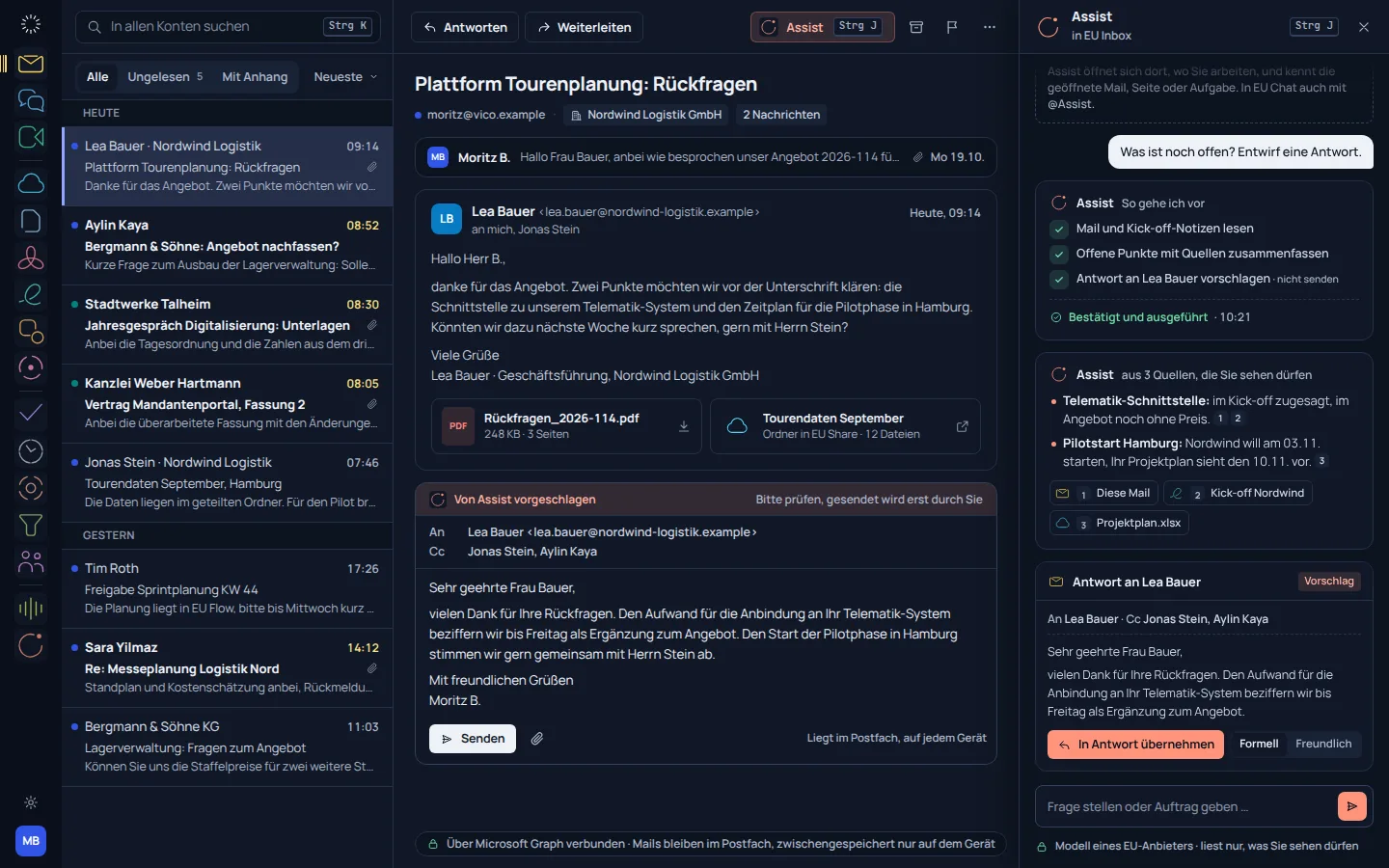This screenshot has height=868, width=1389.
Task: Open the document page icon in sidebar
Action: click(31, 221)
